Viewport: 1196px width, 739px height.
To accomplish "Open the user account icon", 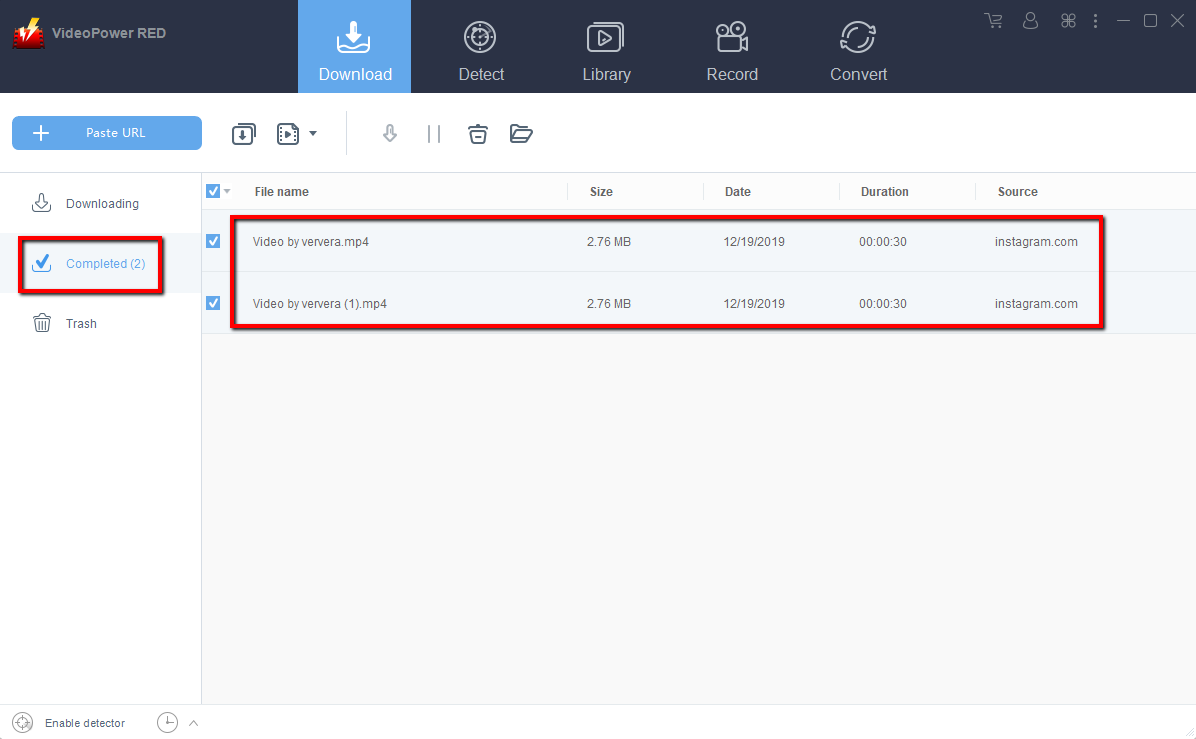I will pyautogui.click(x=1030, y=21).
